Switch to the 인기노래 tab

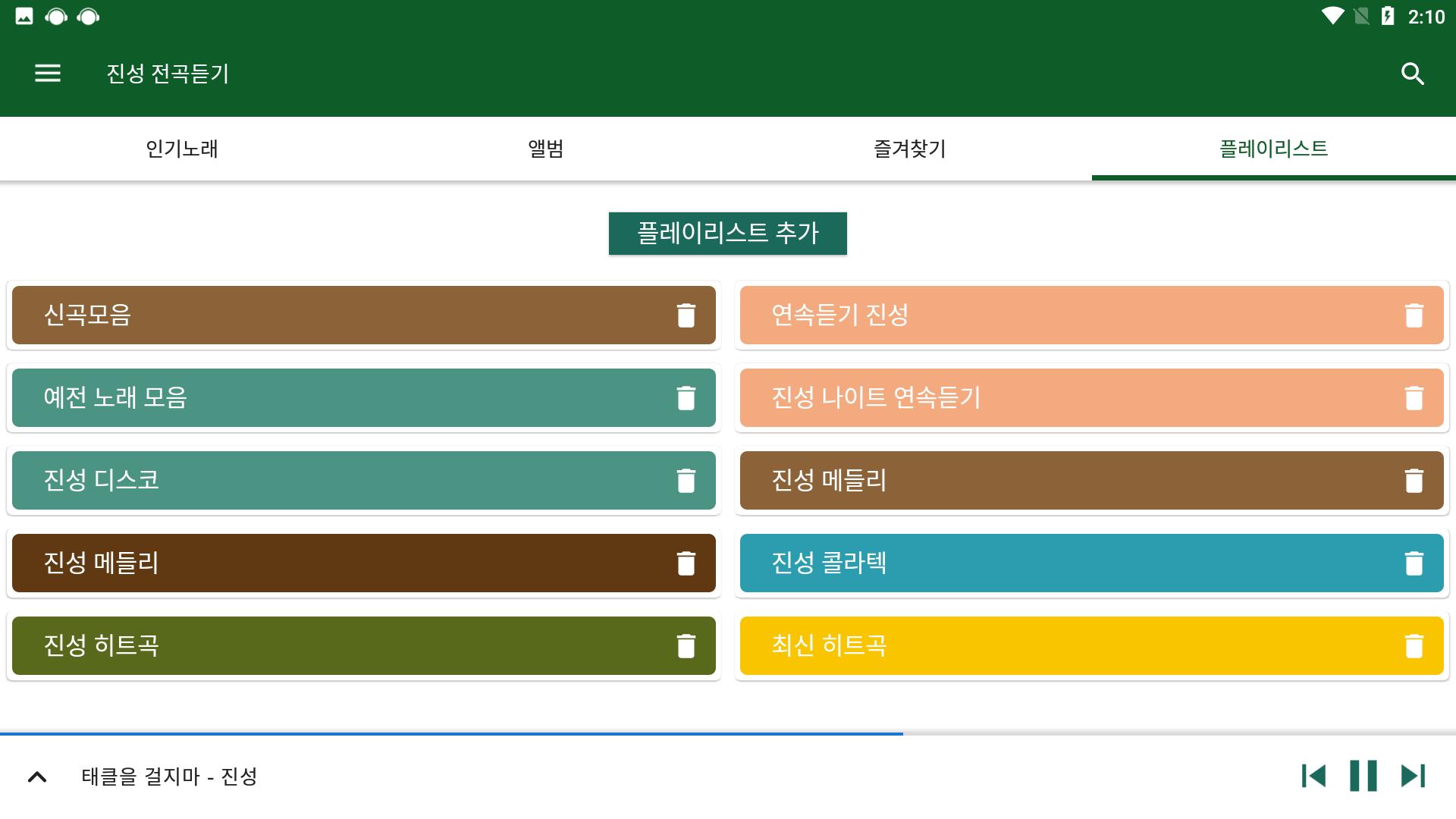[x=182, y=149]
